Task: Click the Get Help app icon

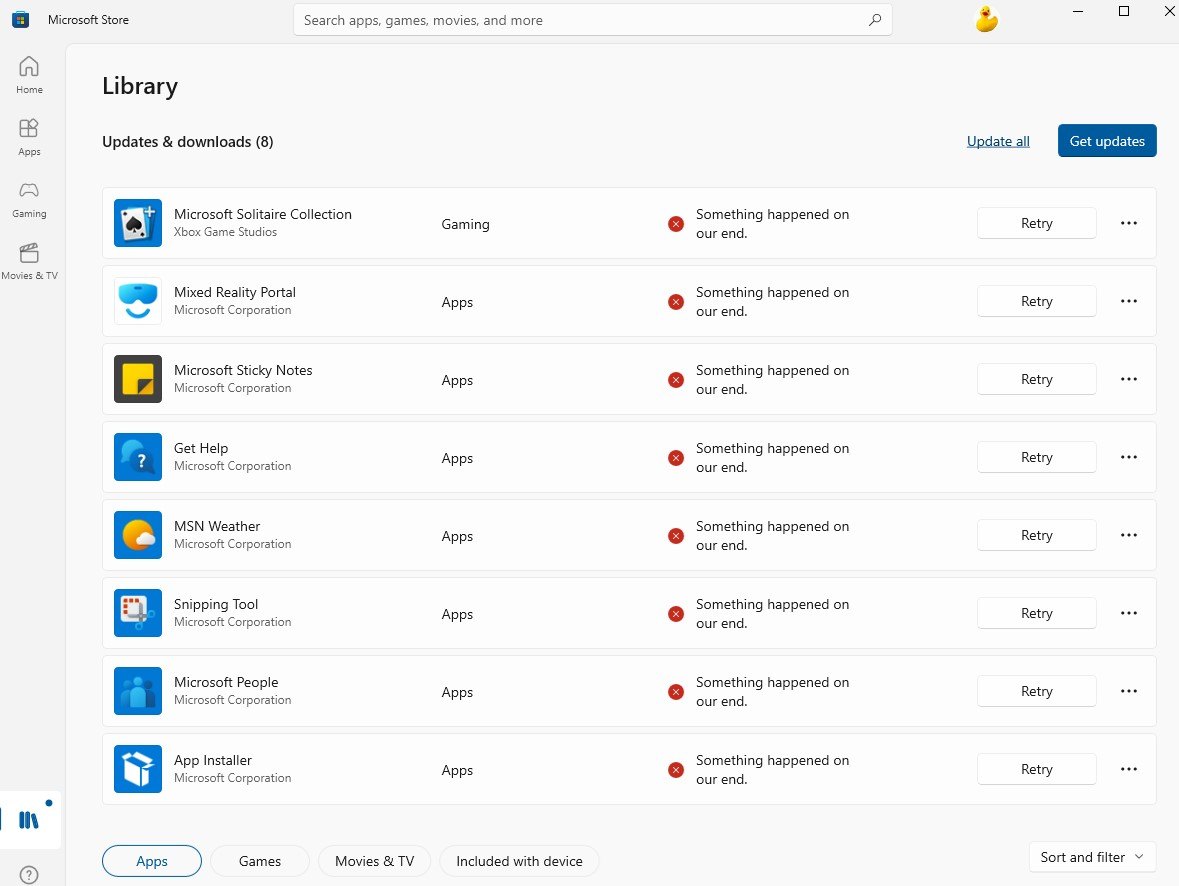Action: tap(138, 457)
